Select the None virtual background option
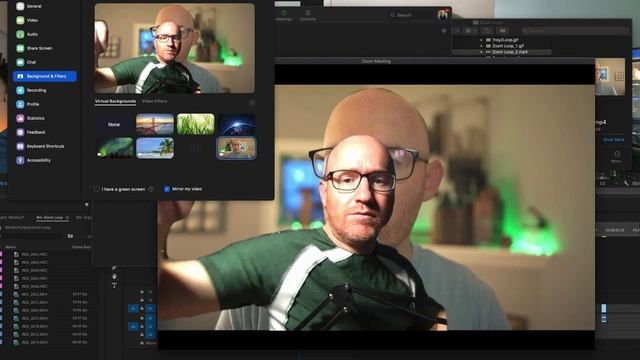 pyautogui.click(x=114, y=124)
